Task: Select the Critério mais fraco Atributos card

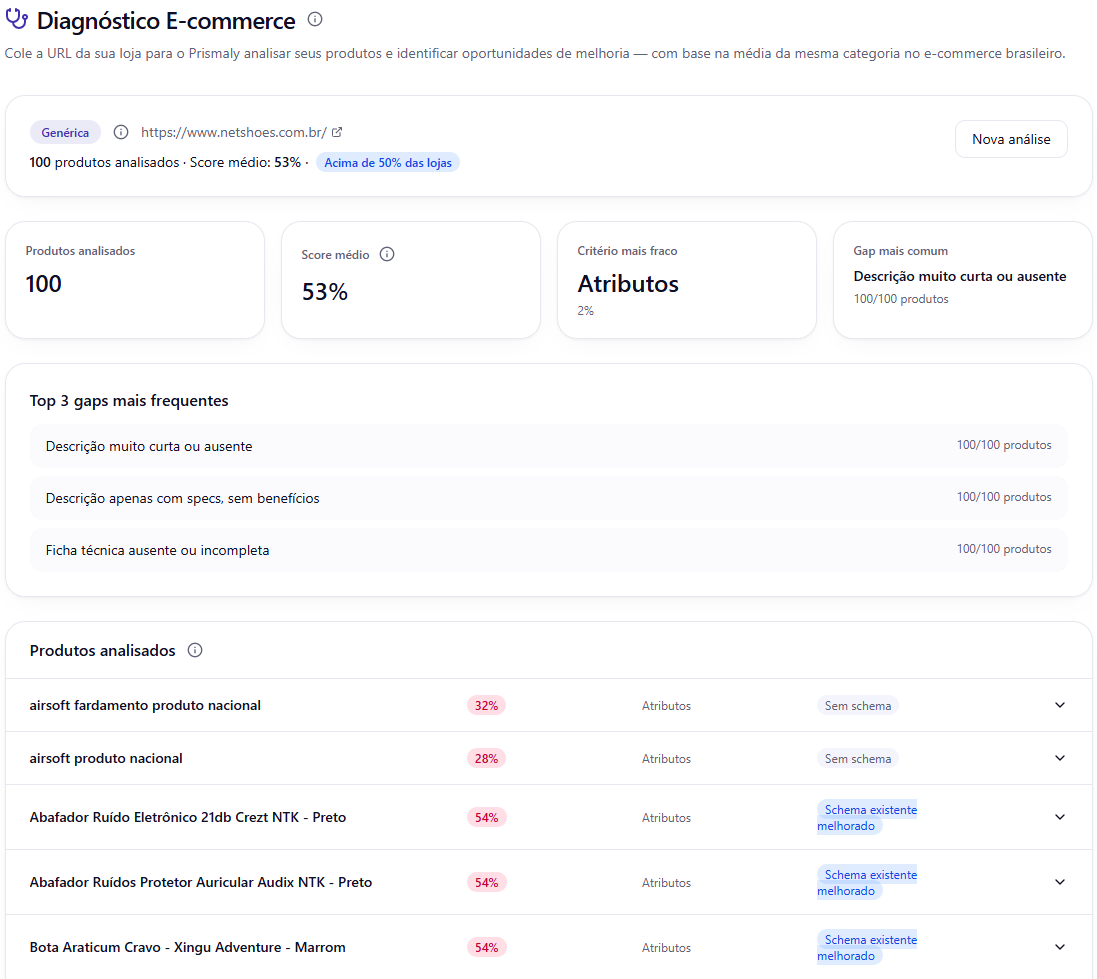Action: [x=686, y=280]
